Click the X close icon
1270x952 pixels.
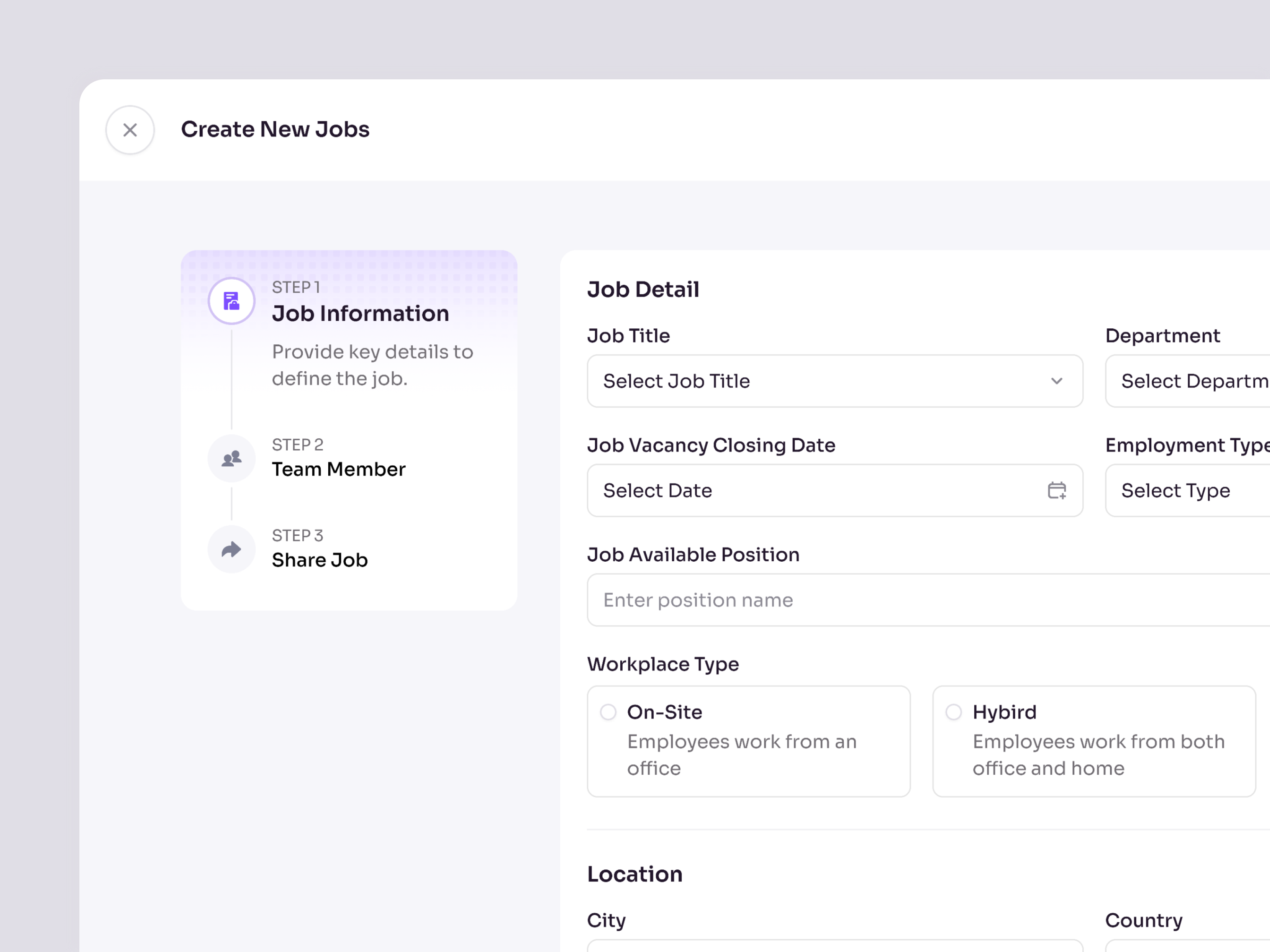[x=130, y=130]
